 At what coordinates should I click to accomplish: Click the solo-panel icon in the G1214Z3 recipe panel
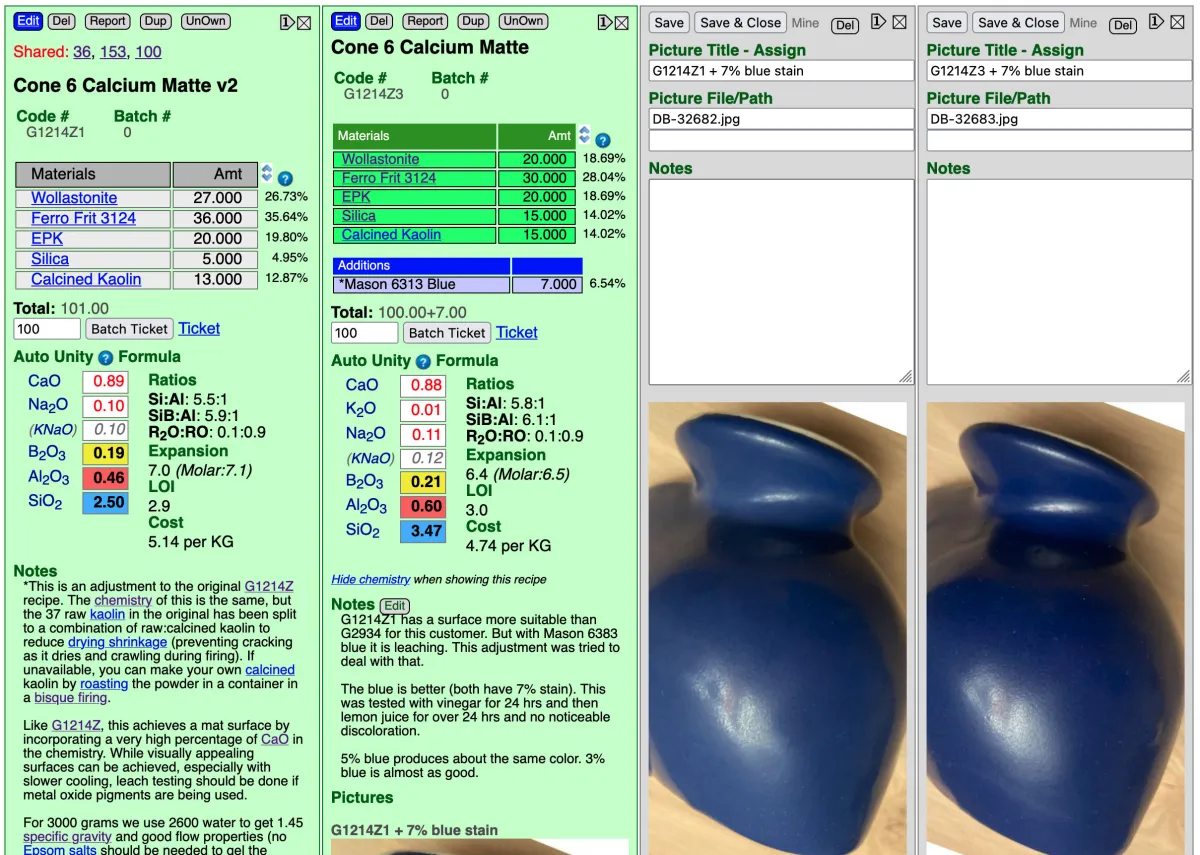tap(604, 22)
